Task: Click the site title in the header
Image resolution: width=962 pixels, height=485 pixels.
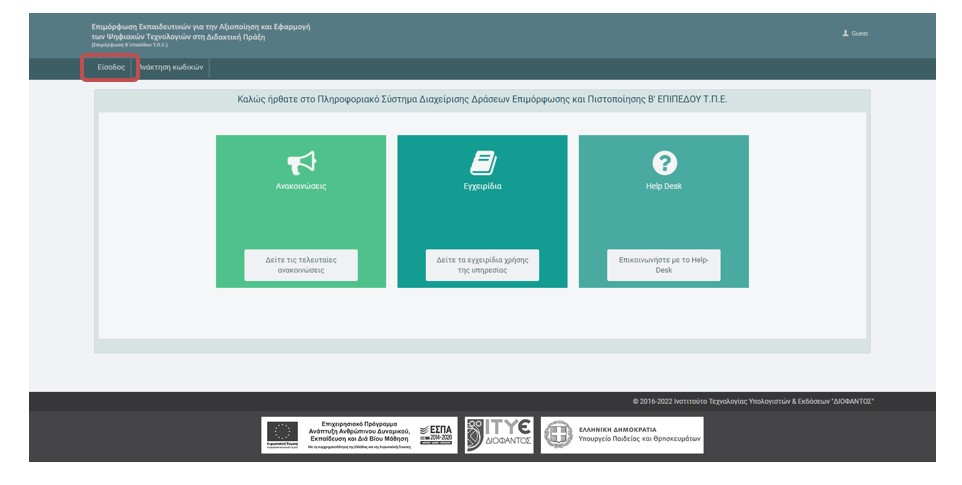Action: tap(200, 31)
